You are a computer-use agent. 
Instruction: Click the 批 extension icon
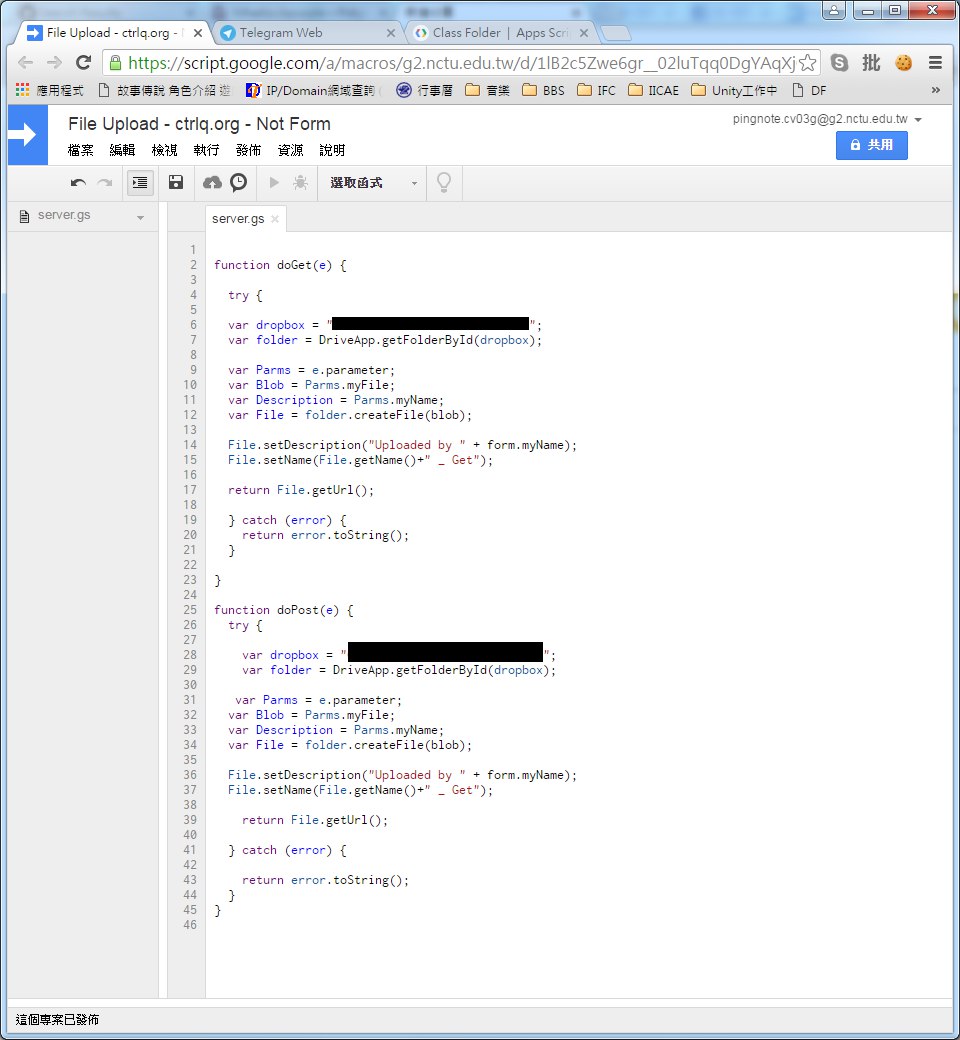click(x=871, y=63)
